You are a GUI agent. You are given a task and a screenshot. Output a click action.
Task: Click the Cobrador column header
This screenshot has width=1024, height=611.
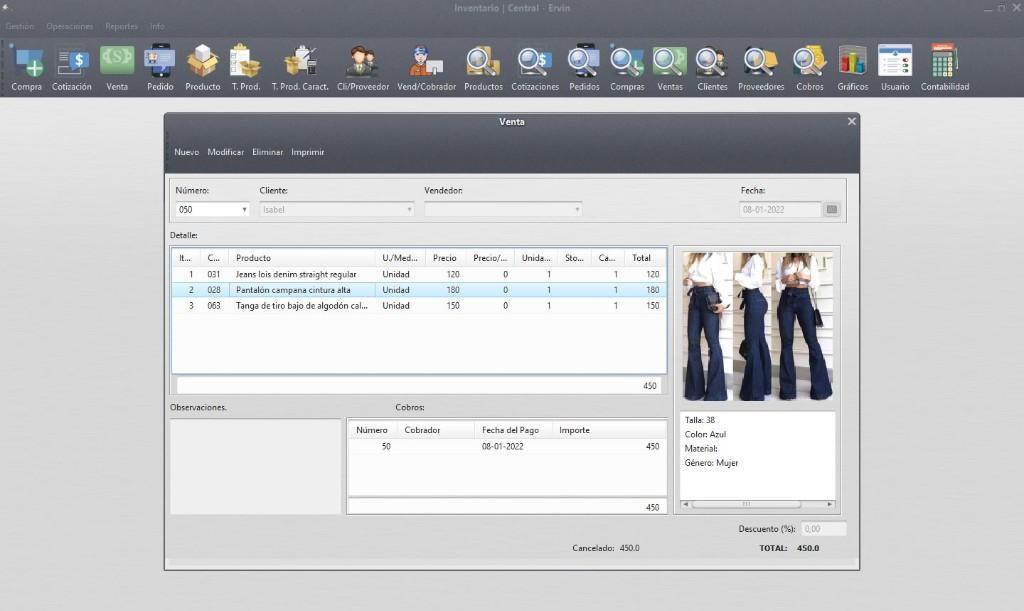point(436,430)
